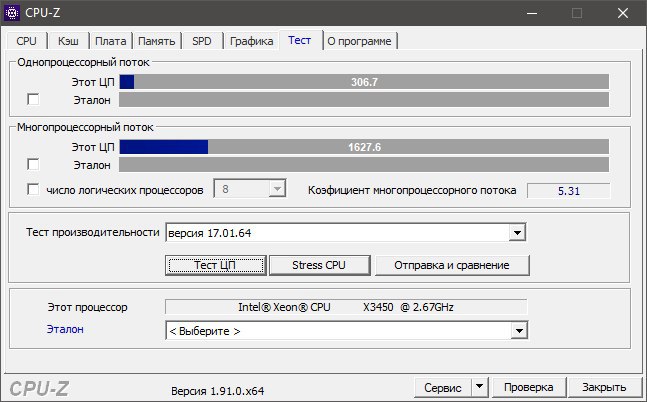Image resolution: width=647 pixels, height=402 pixels.
Task: Click the Тест производительности label
Action: pos(92,232)
